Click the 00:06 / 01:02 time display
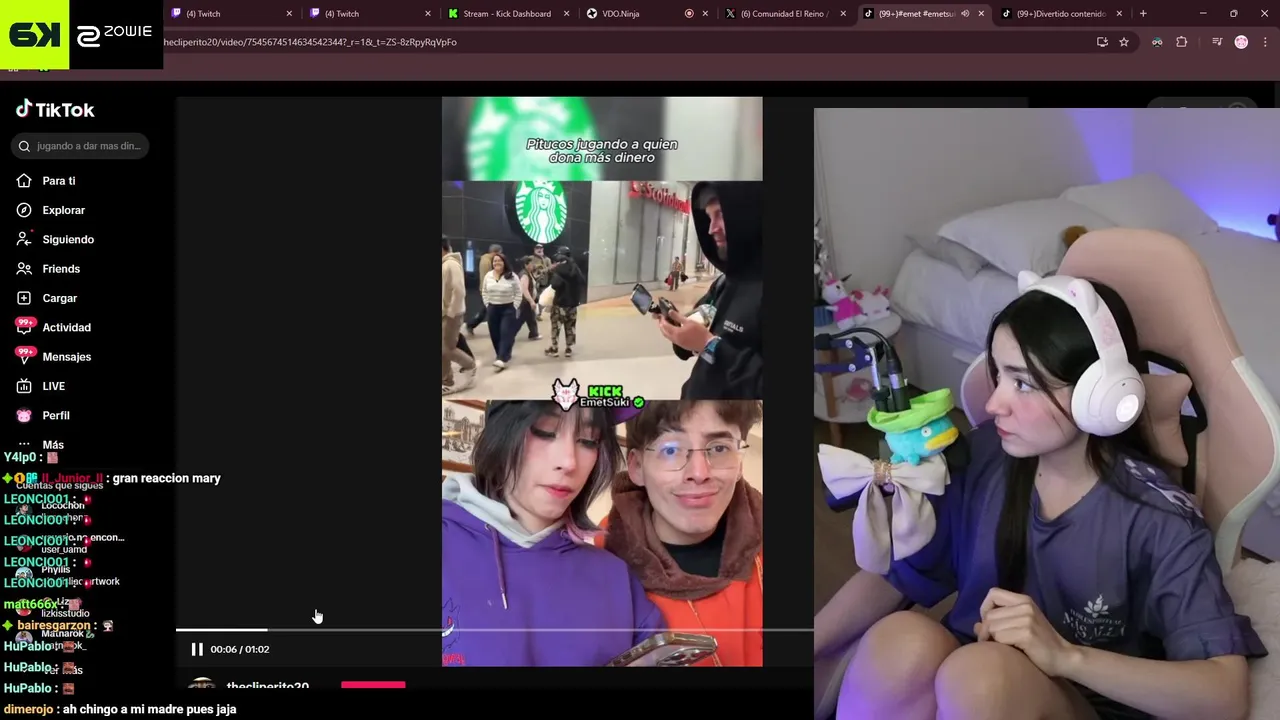Image resolution: width=1280 pixels, height=720 pixels. pos(240,649)
